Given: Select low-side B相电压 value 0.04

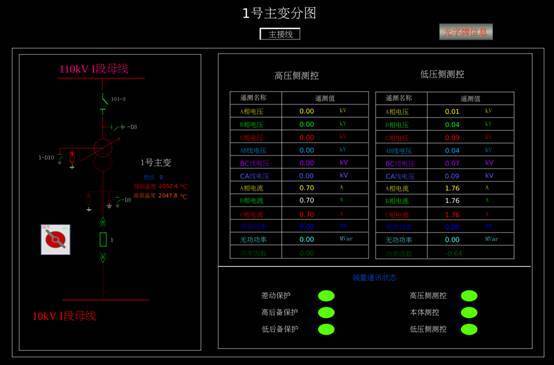Looking at the screenshot, I should pos(452,125).
